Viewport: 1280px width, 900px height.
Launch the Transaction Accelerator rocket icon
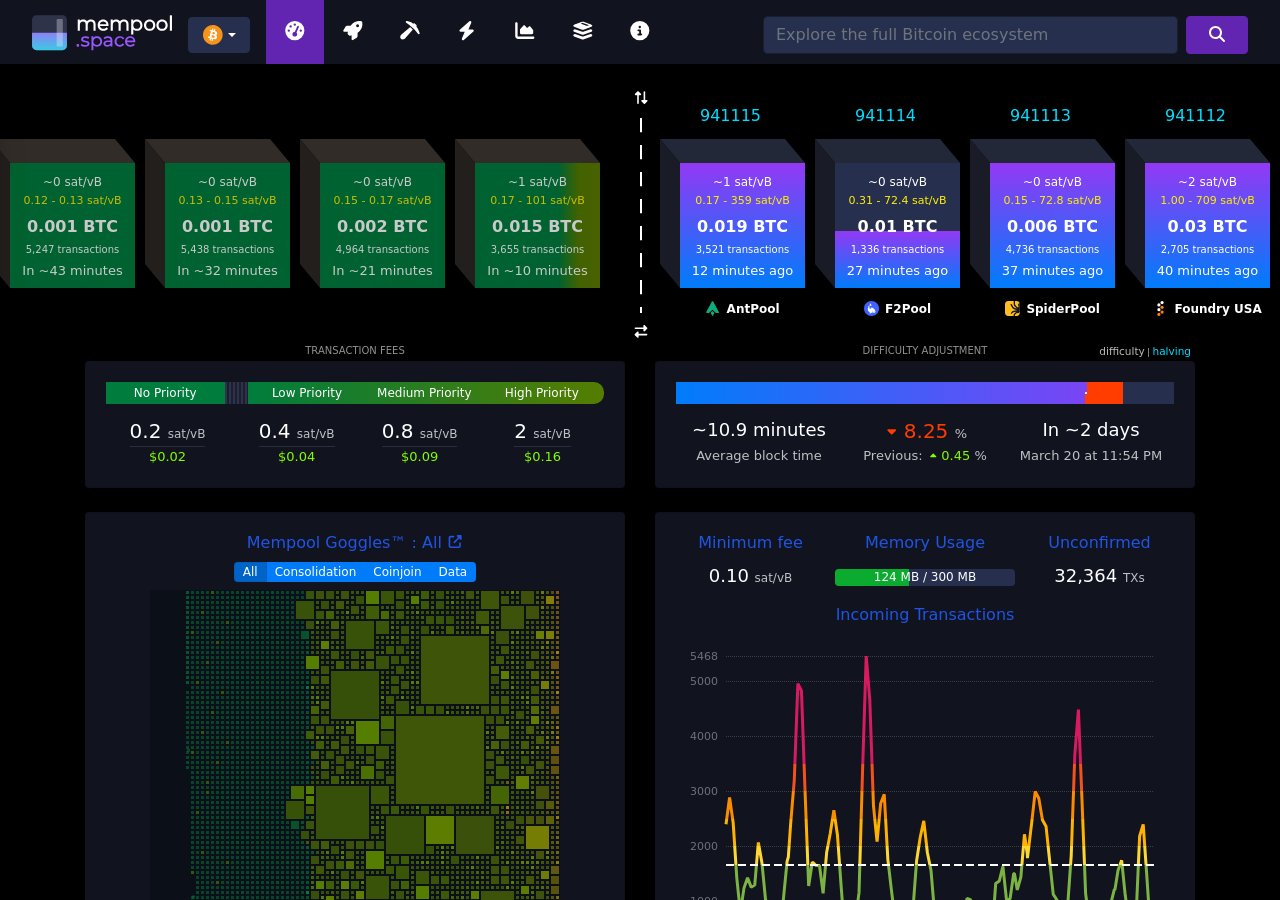click(x=352, y=31)
